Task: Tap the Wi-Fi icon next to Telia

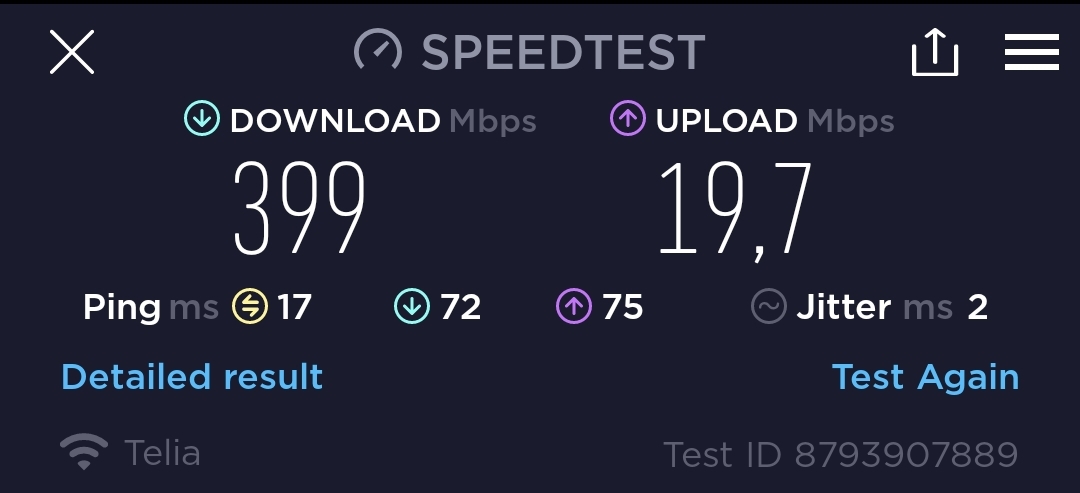Action: point(84,452)
